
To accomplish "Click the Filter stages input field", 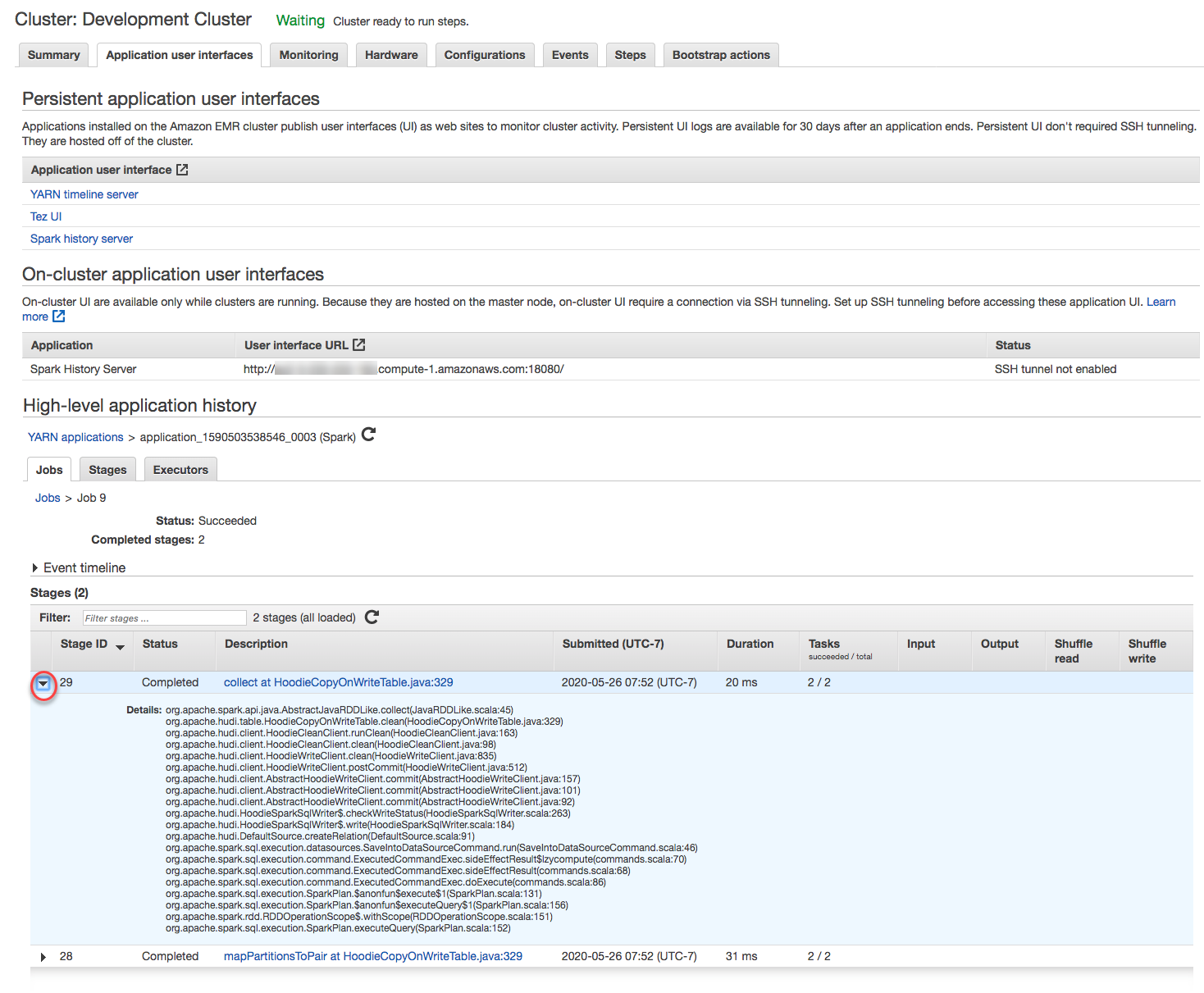I will coord(164,617).
